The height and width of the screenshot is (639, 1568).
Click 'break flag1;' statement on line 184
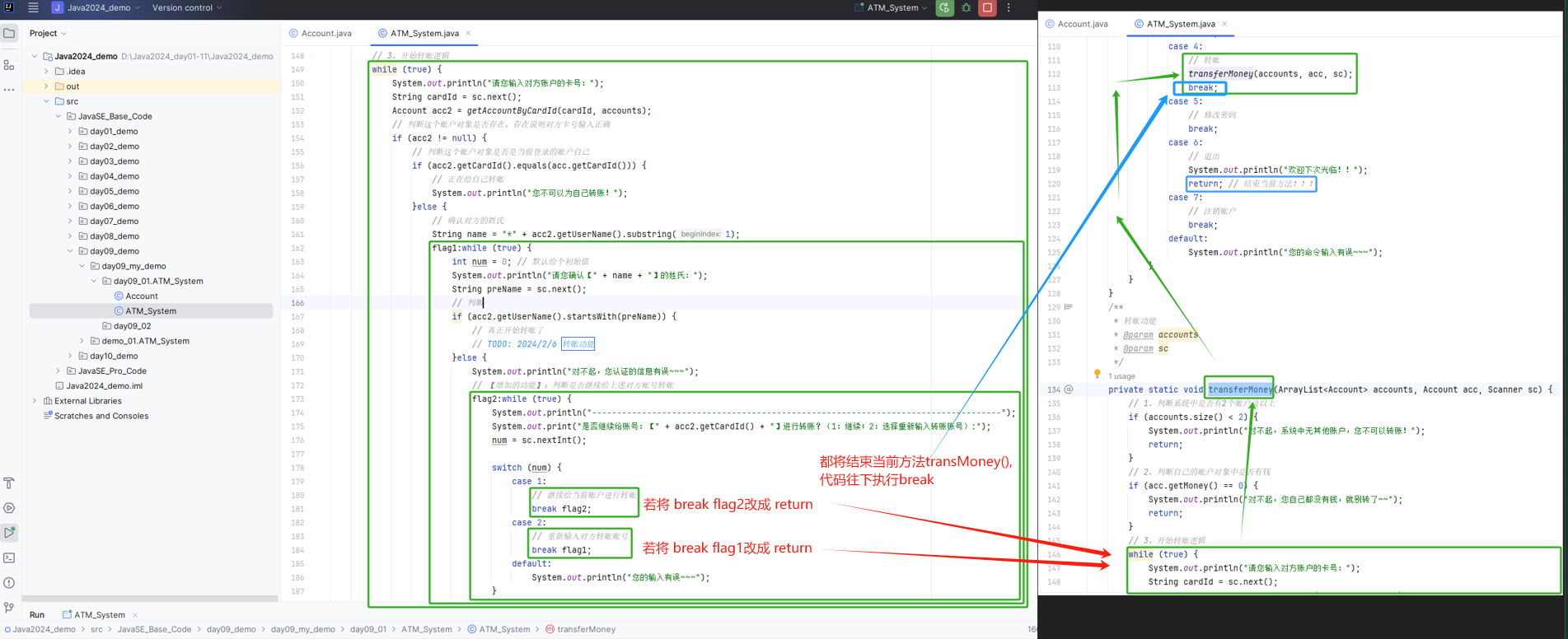click(x=561, y=550)
